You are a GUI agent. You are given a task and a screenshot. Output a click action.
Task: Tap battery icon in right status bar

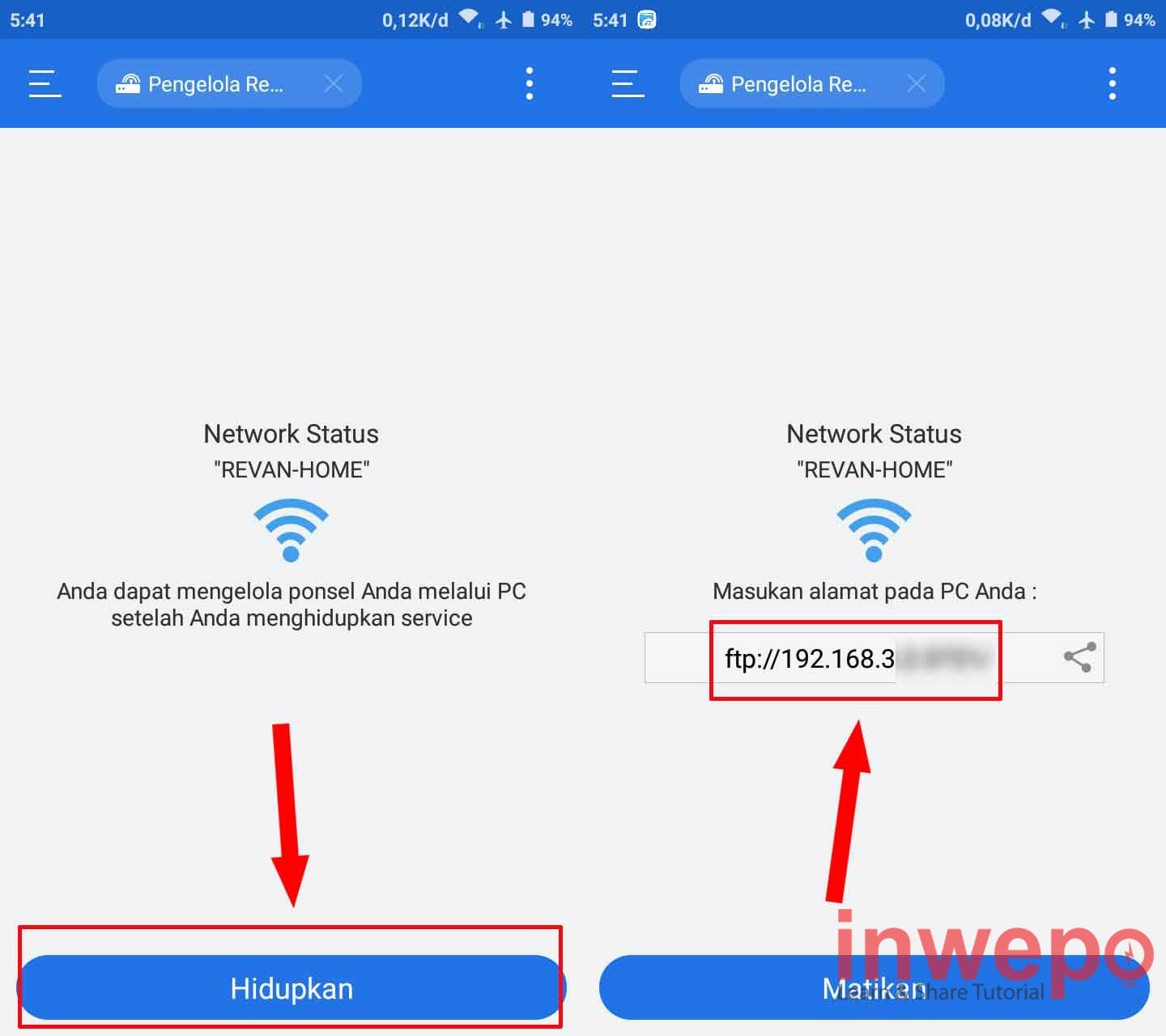[1111, 19]
